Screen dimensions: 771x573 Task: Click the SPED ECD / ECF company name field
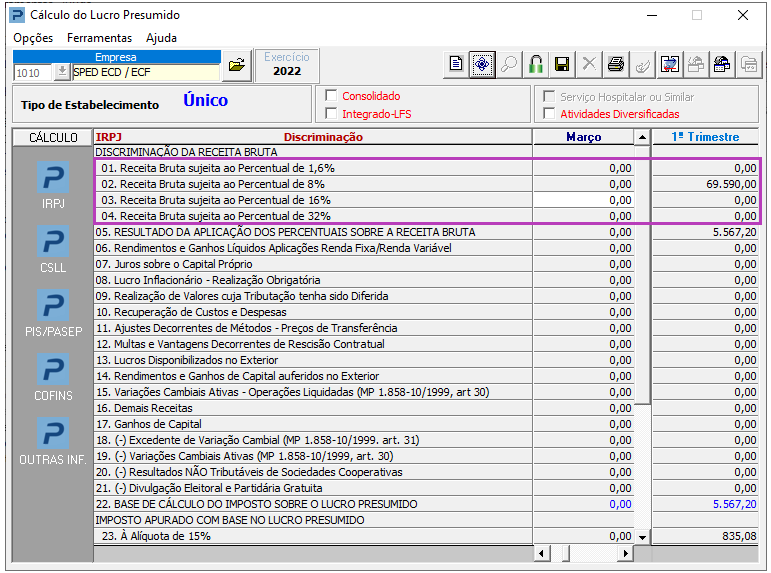click(x=146, y=72)
